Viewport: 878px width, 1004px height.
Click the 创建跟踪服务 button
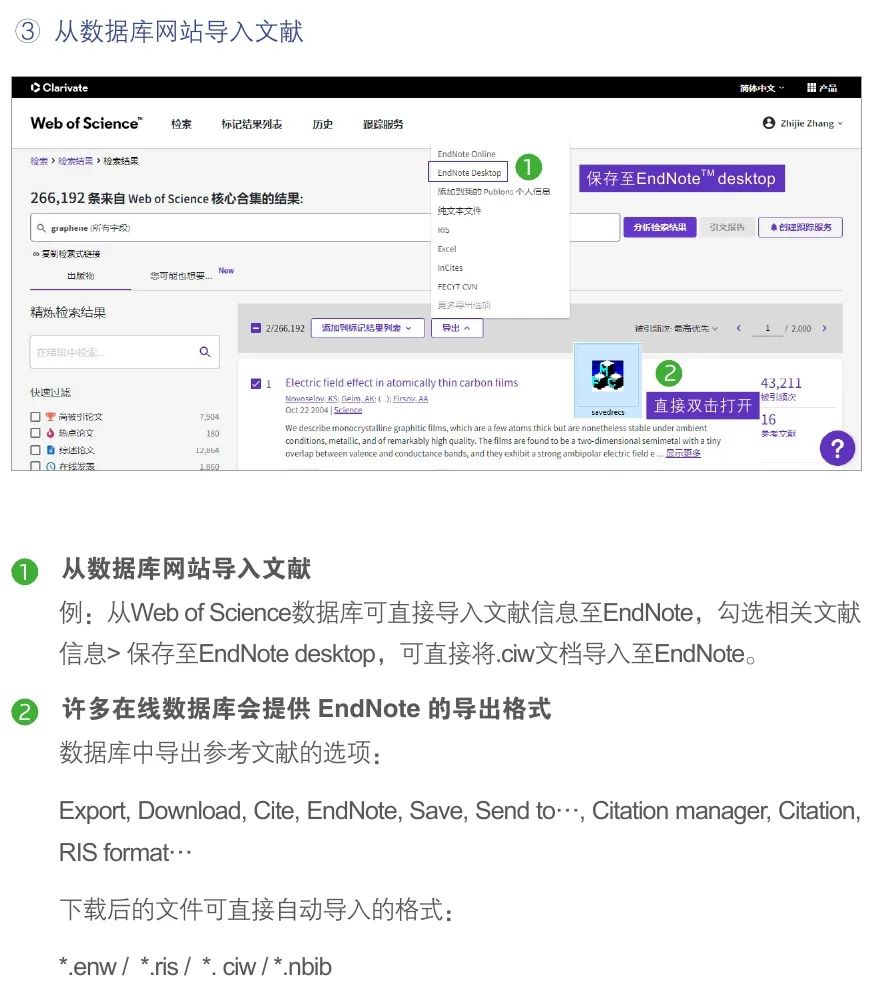pos(801,227)
